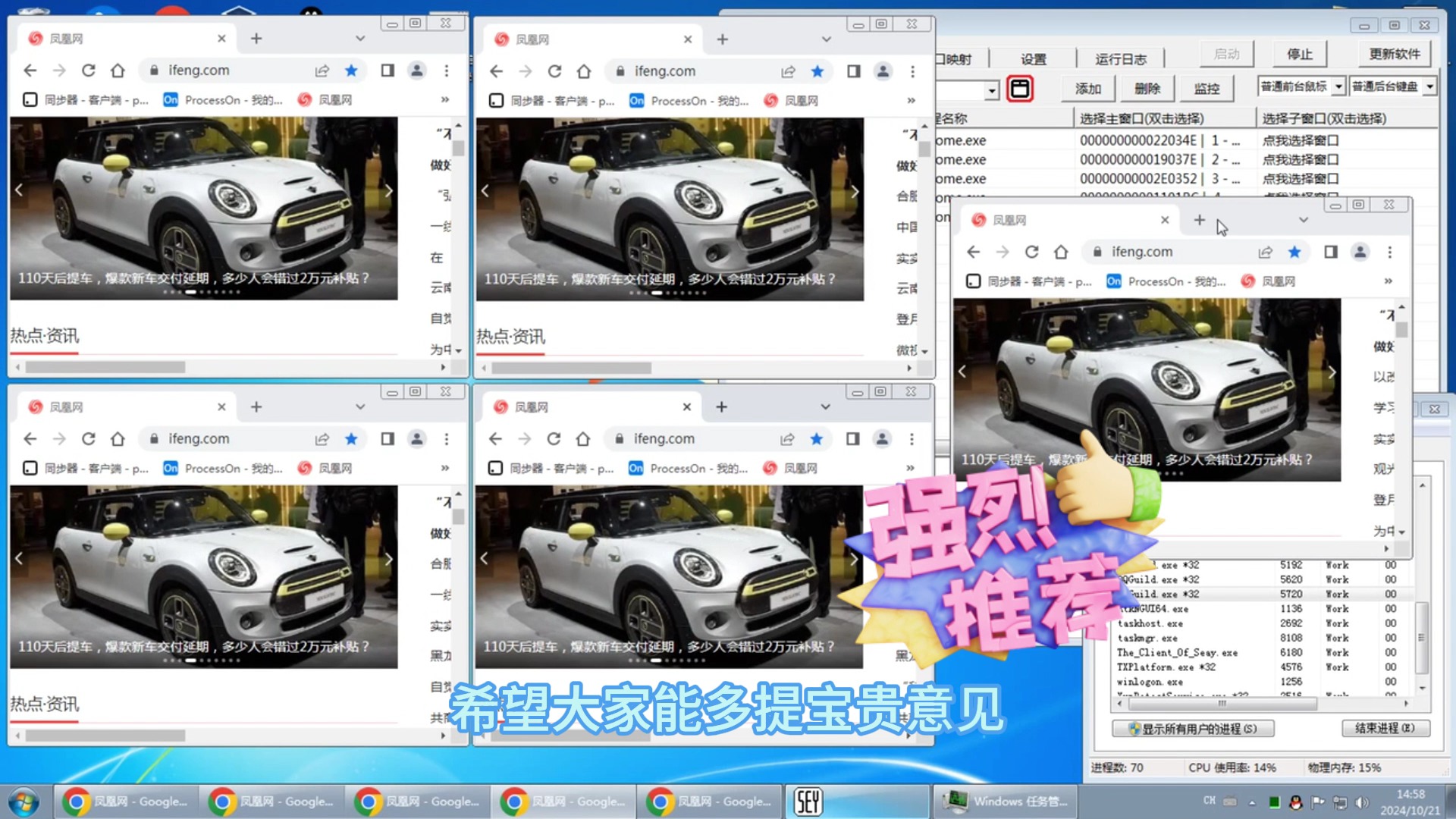Click car thumbnail in bottom-left Chrome window
Image resolution: width=1456 pixels, height=819 pixels.
pos(203,576)
